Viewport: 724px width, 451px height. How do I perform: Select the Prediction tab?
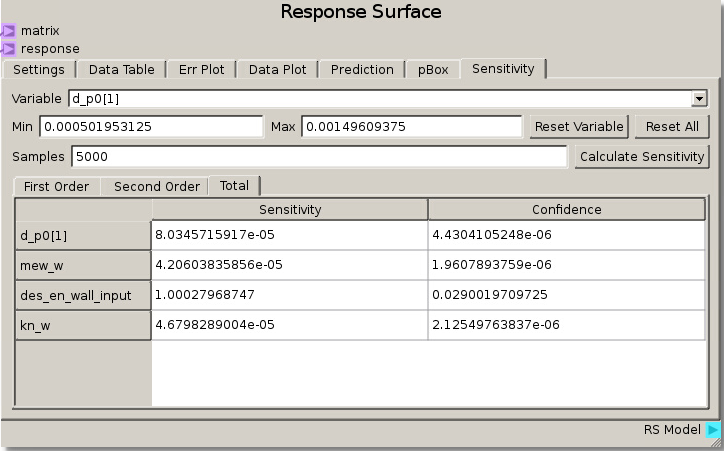click(362, 69)
